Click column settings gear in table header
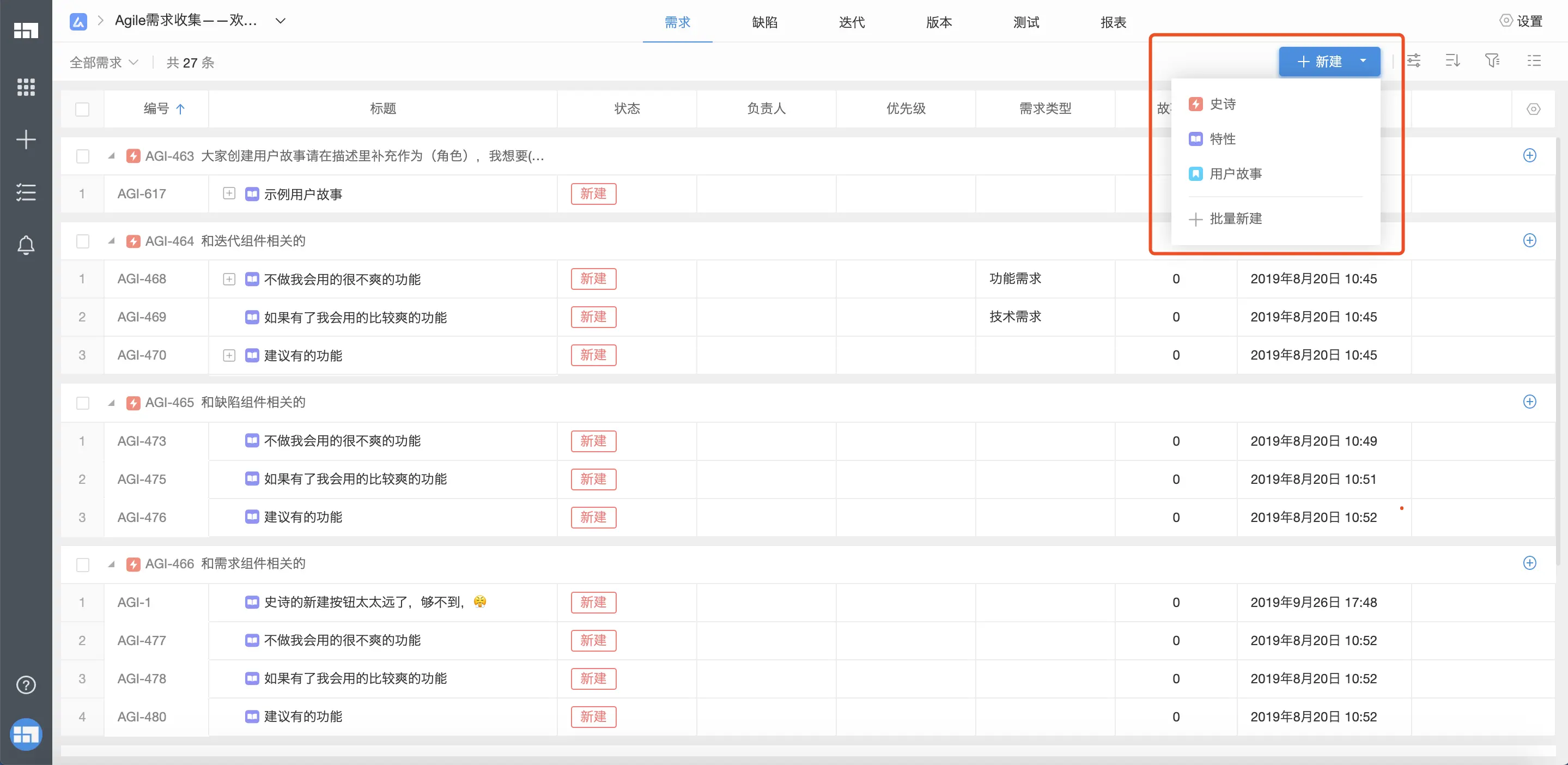The width and height of the screenshot is (1568, 765). (1533, 109)
